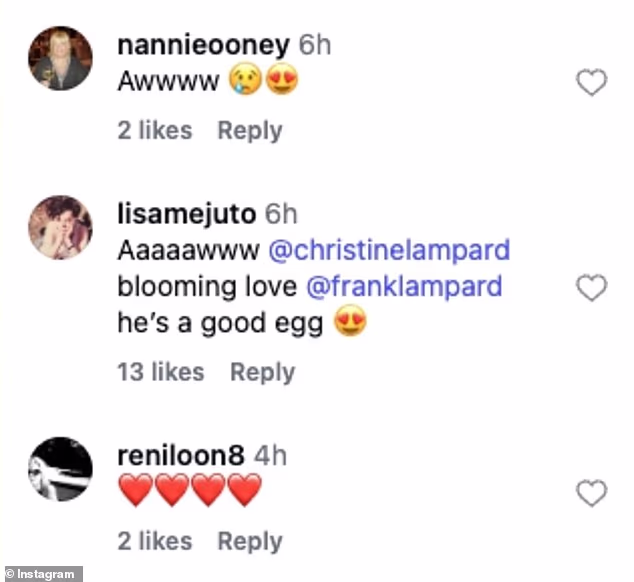Viewport: 634px width, 582px height.
Task: Like nannieooney's Awwww comment with heart icon
Action: pos(592,83)
